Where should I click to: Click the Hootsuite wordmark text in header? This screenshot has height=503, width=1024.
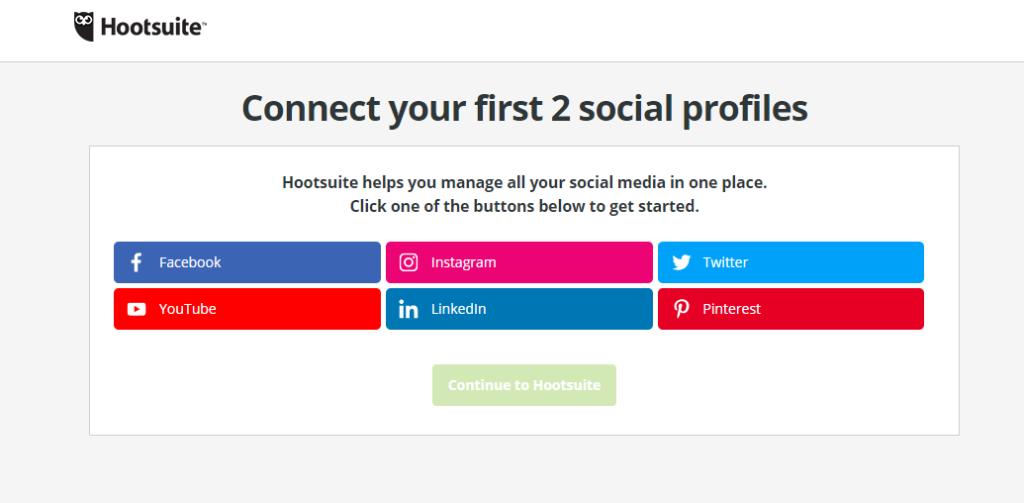153,28
